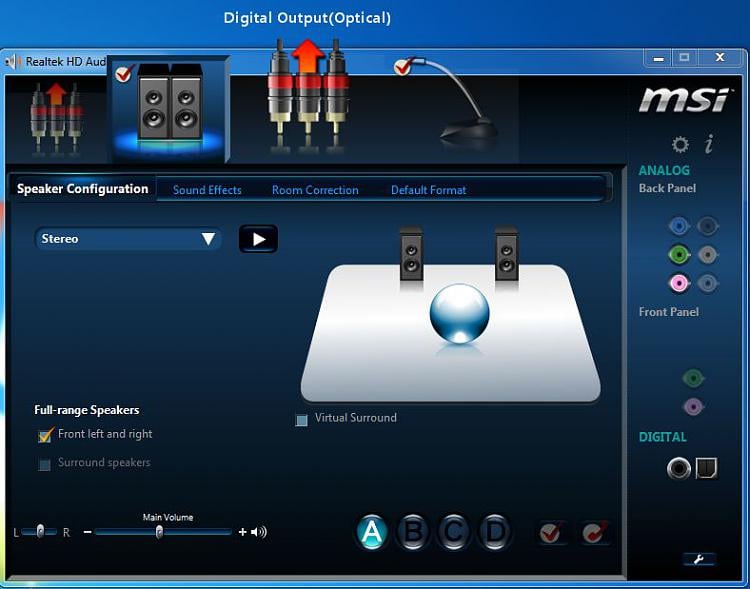Click the Front Panel label
The width and height of the screenshot is (750, 589).
669,312
